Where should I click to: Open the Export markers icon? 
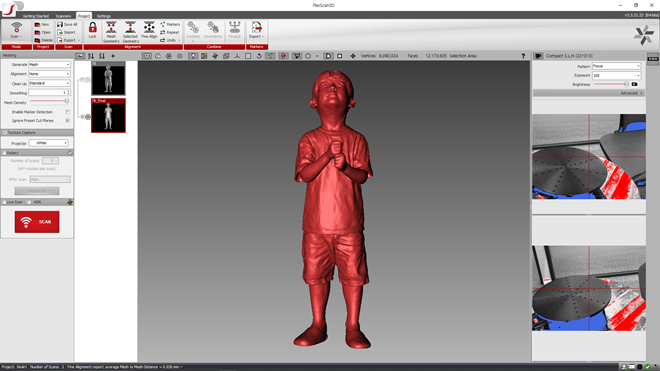tap(256, 30)
